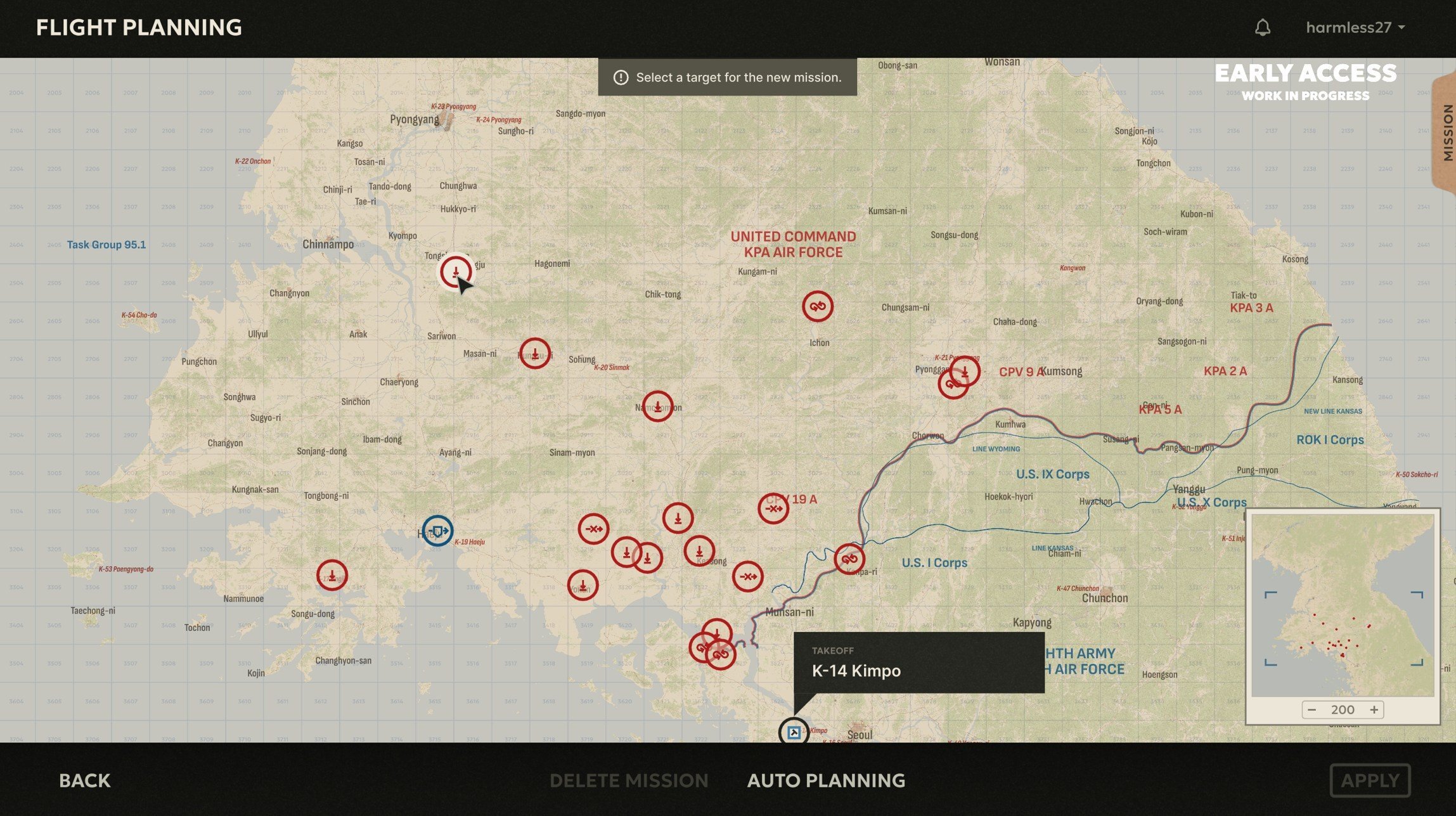Viewport: 1456px width, 816px height.
Task: Select the patrol loop target below Pyonggang label
Action: (x=952, y=384)
